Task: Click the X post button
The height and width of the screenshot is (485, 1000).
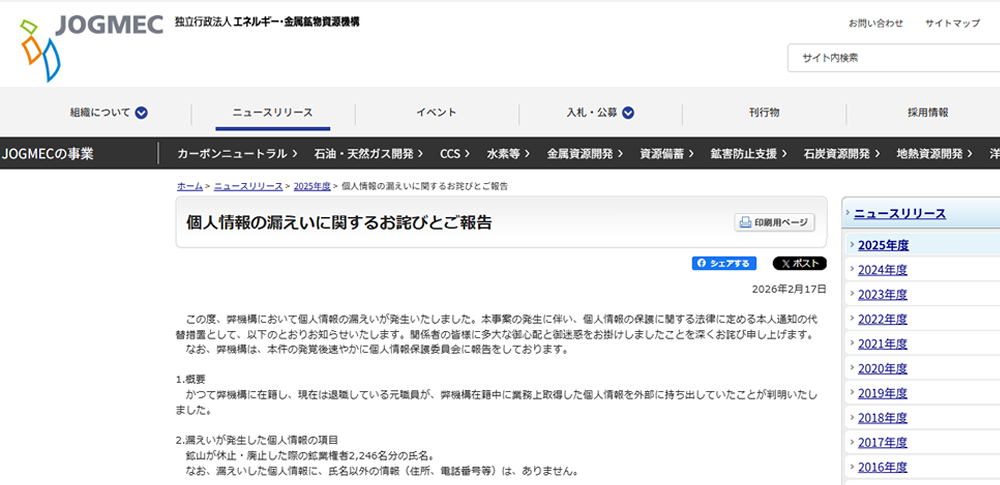Action: (800, 263)
